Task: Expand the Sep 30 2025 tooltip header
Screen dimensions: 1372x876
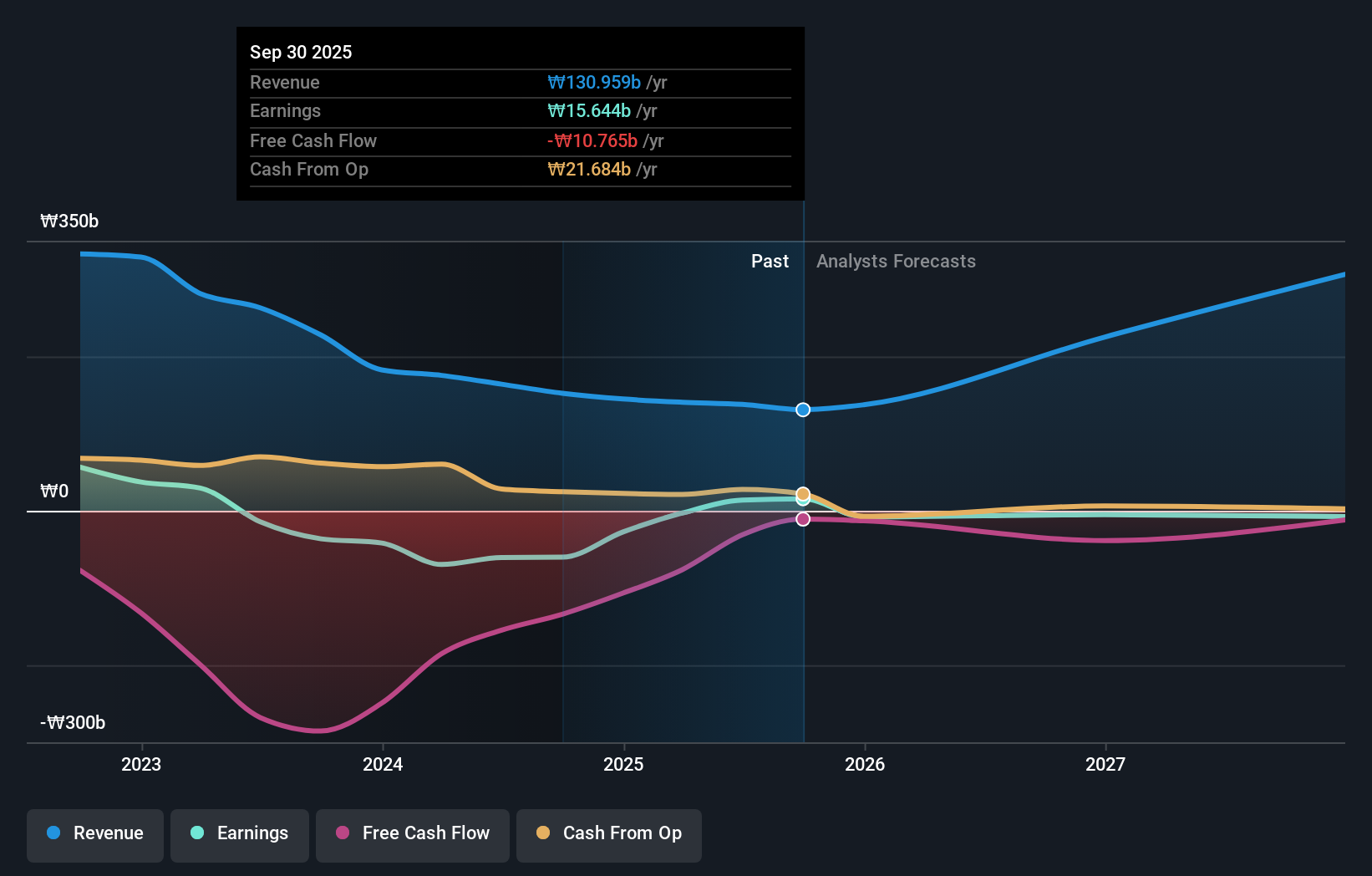Action: (301, 52)
